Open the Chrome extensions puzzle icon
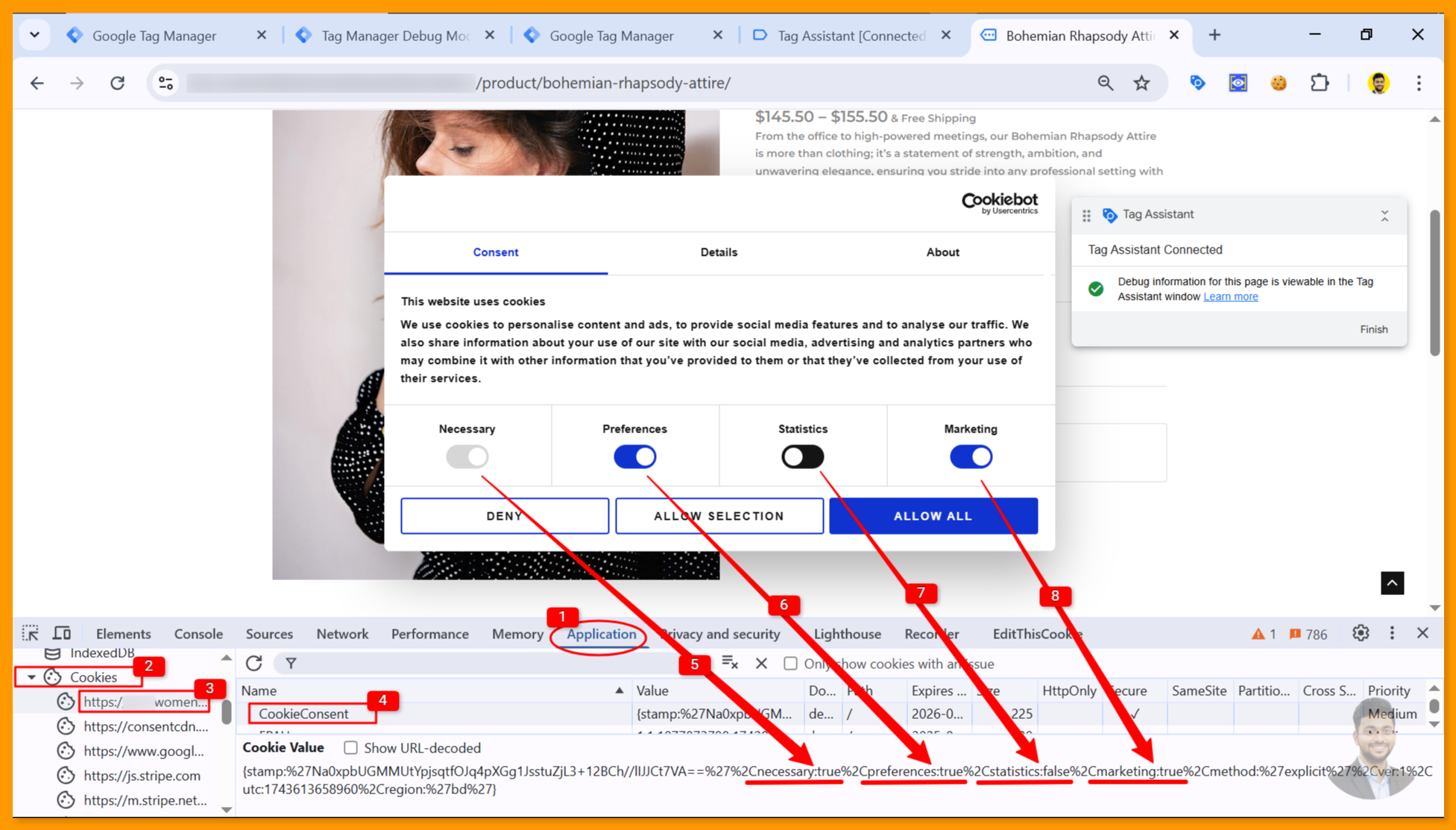This screenshot has height=830, width=1456. point(1320,83)
